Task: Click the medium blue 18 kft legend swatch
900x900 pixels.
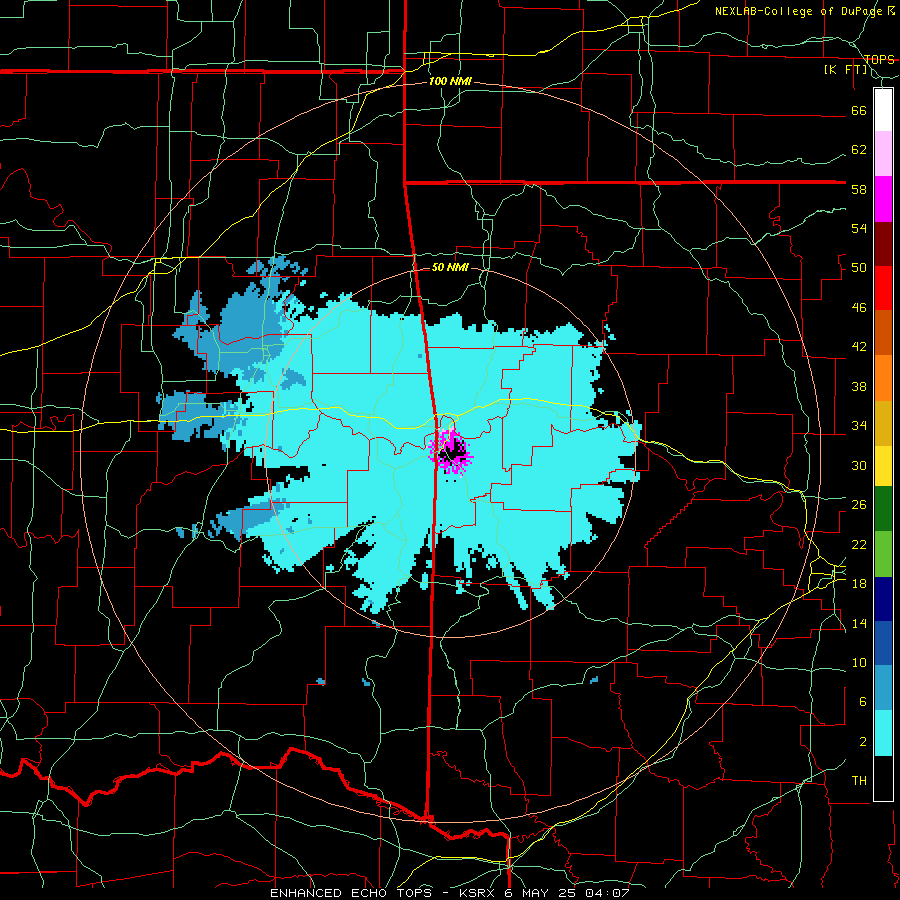Action: (883, 643)
